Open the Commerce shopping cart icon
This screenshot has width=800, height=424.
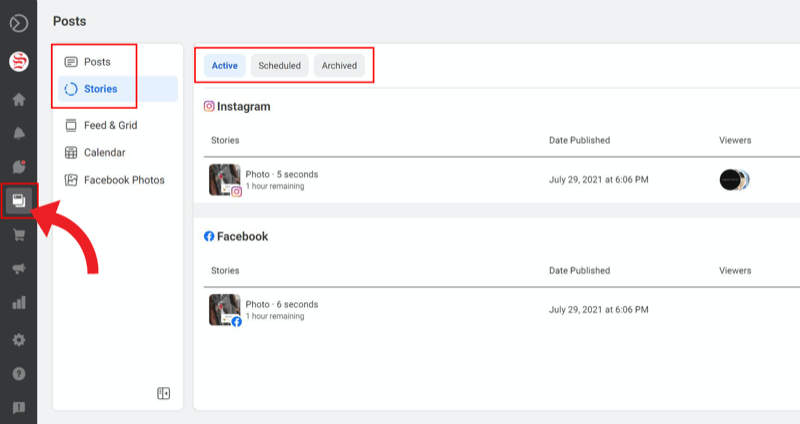[x=18, y=235]
